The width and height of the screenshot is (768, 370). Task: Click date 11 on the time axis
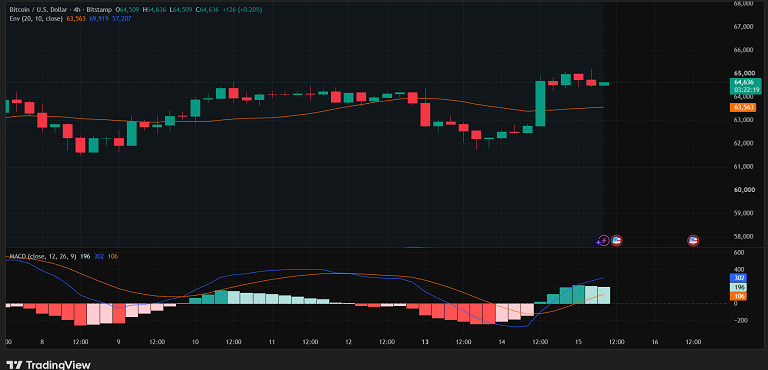click(x=271, y=342)
